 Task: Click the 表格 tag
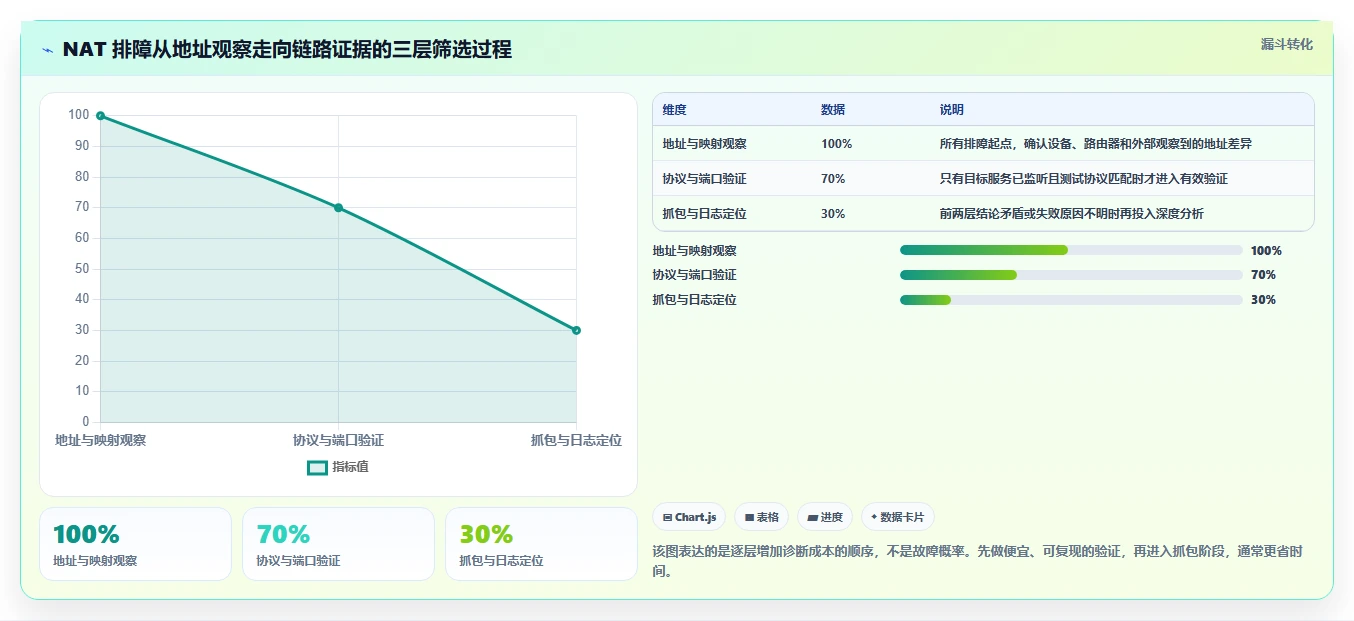click(761, 517)
